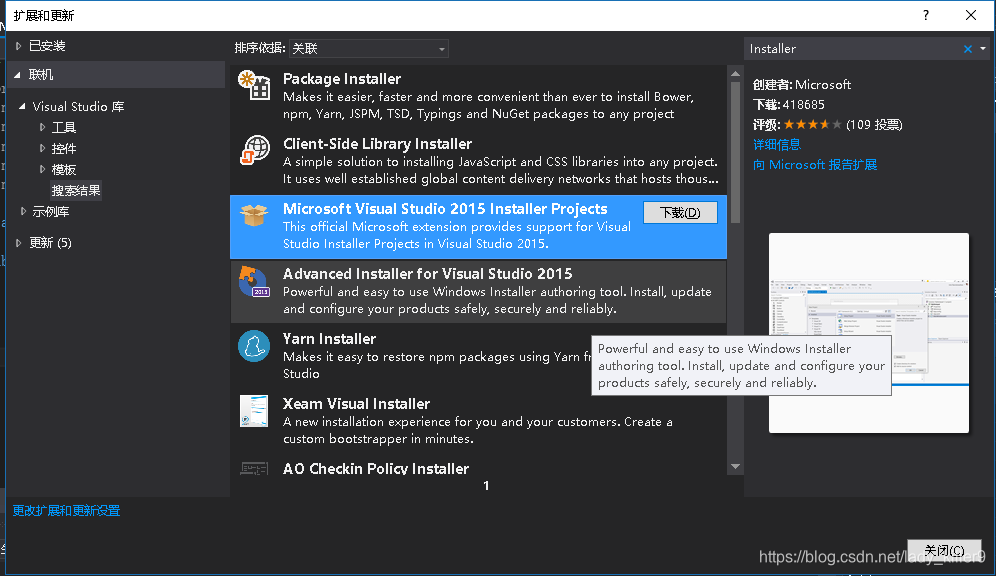Viewport: 996px width, 576px height.
Task: Collapse the 联机 category
Action: pos(18,75)
